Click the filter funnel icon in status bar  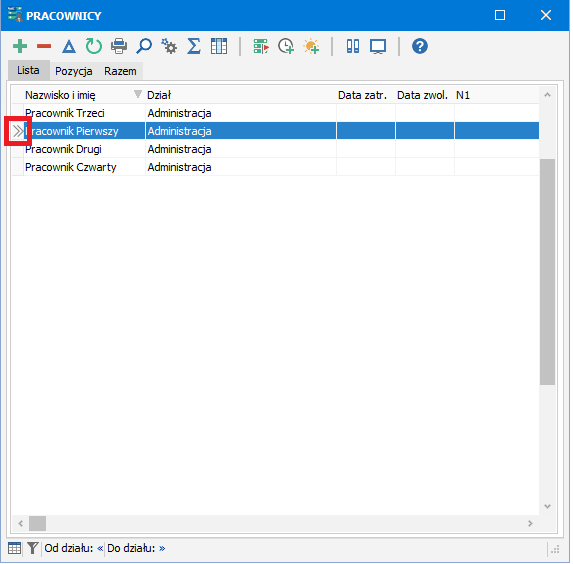(33, 548)
